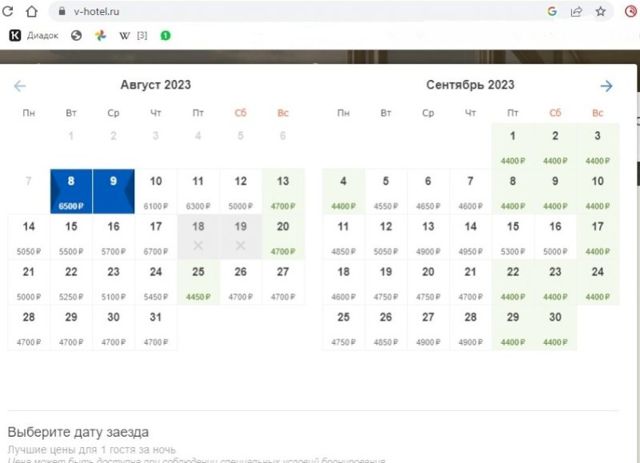Pick September 12 priced at 5050₽

coord(386,236)
